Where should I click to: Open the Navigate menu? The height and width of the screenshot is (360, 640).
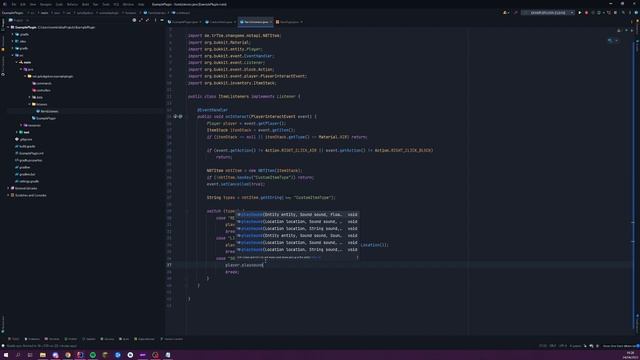46,4
